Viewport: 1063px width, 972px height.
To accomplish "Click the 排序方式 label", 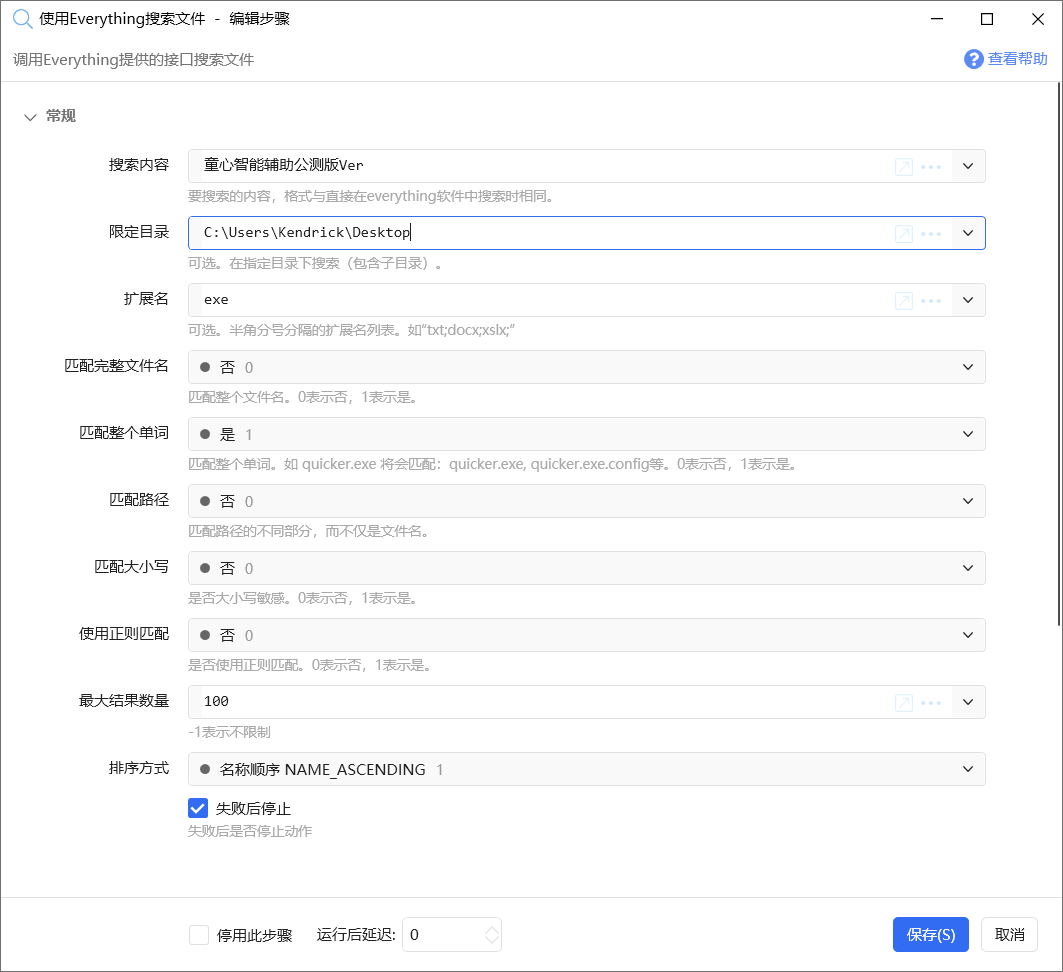I will click(x=139, y=768).
